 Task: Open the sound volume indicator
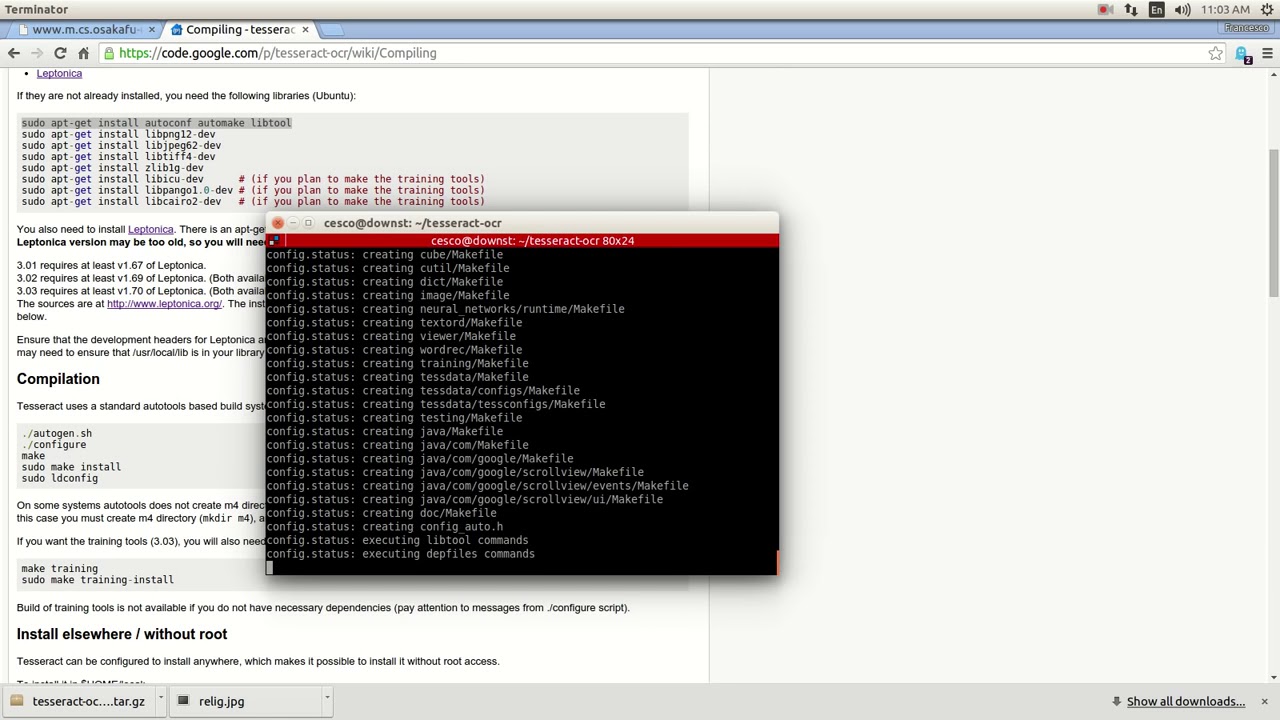tap(1182, 9)
